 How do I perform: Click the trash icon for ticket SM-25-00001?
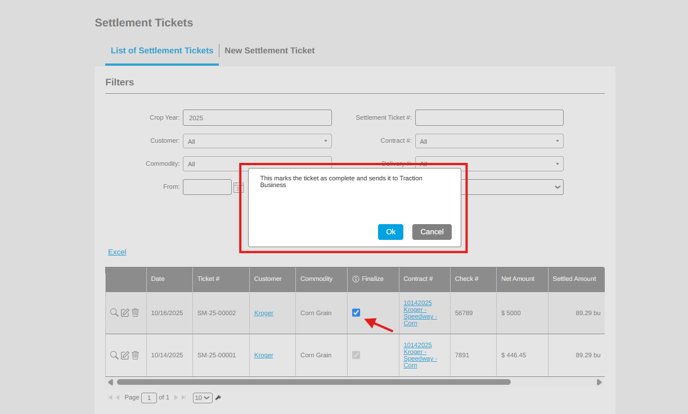[x=136, y=355]
